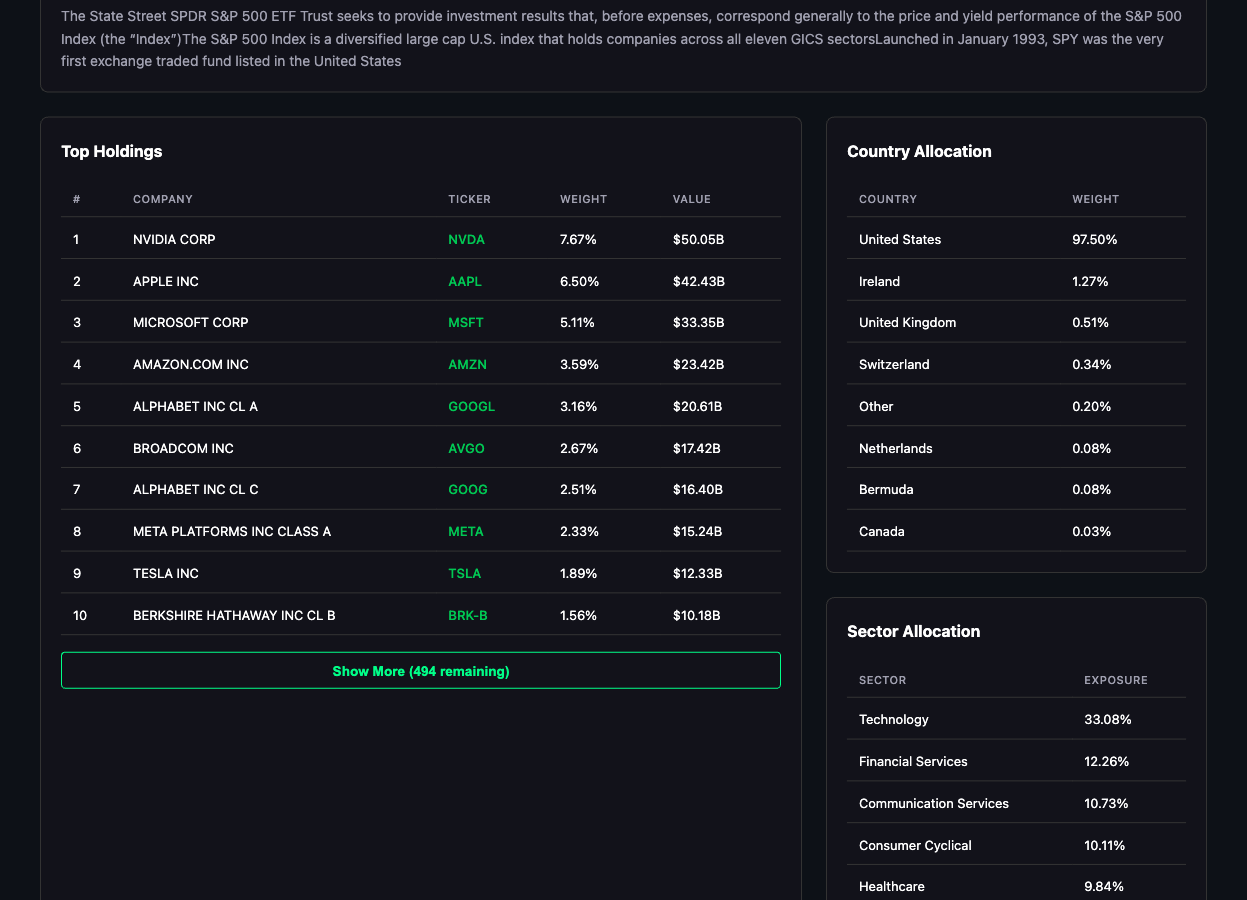Sort holdings by the WEIGHT column

click(583, 199)
